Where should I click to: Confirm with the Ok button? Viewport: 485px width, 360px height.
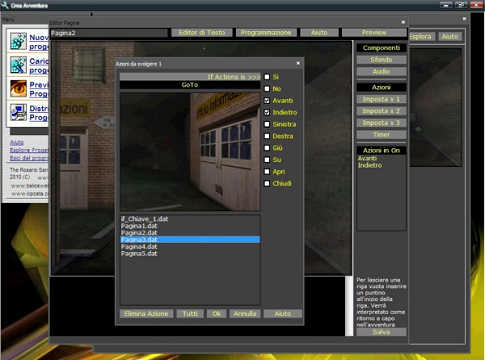click(x=216, y=314)
